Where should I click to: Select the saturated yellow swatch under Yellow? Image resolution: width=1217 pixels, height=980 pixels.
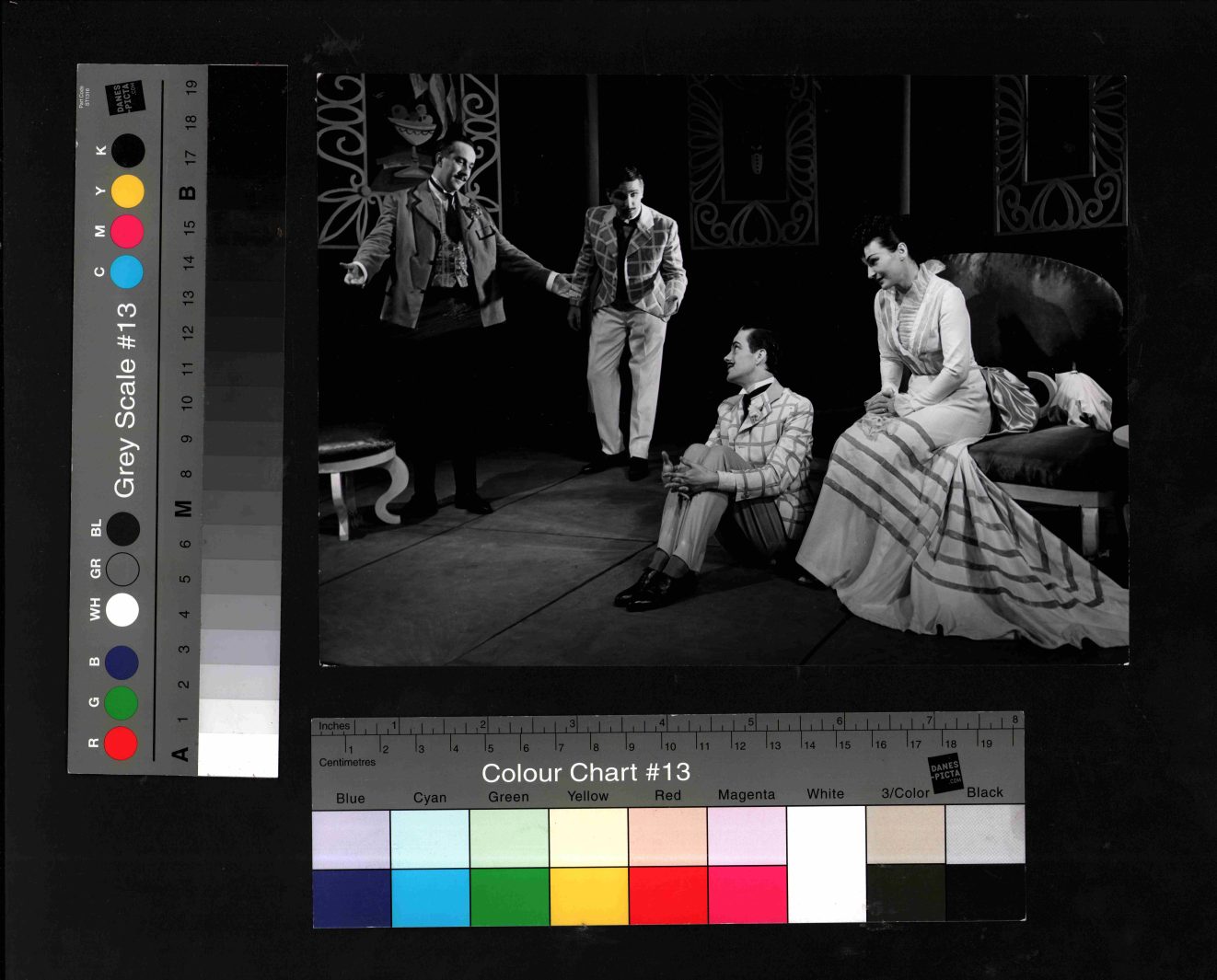(589, 896)
